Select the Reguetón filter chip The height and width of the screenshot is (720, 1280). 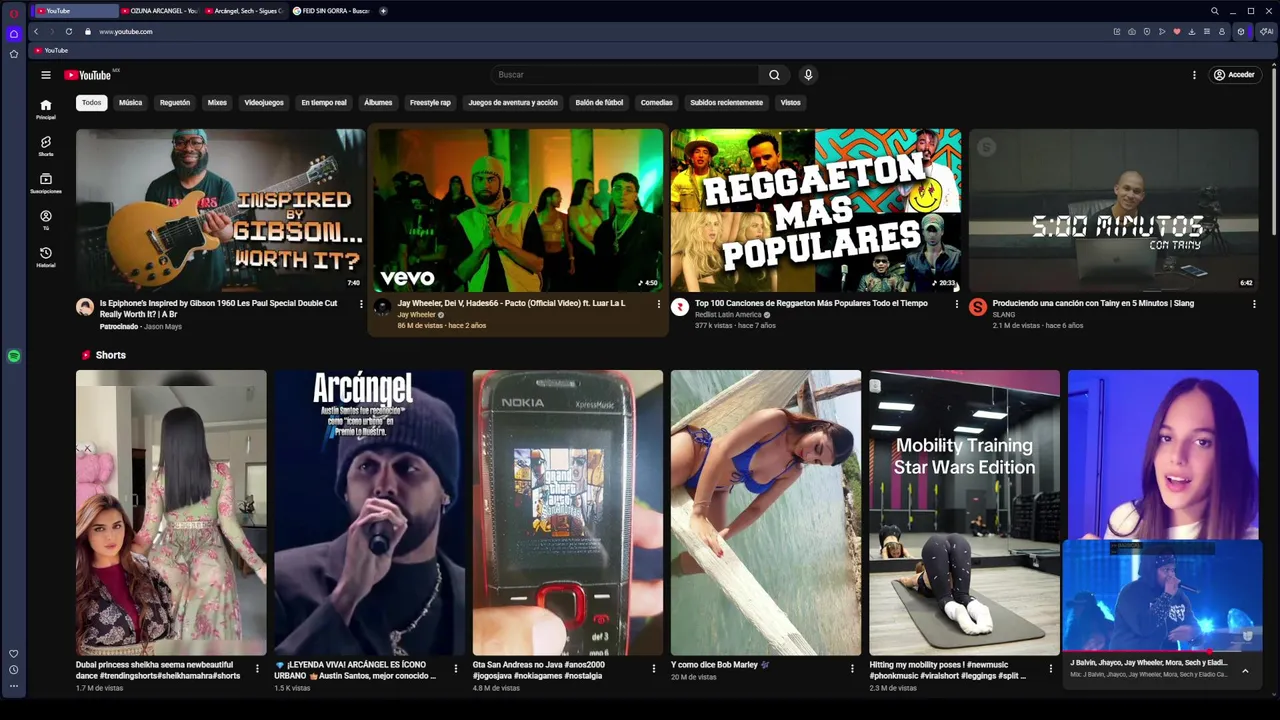tap(175, 103)
